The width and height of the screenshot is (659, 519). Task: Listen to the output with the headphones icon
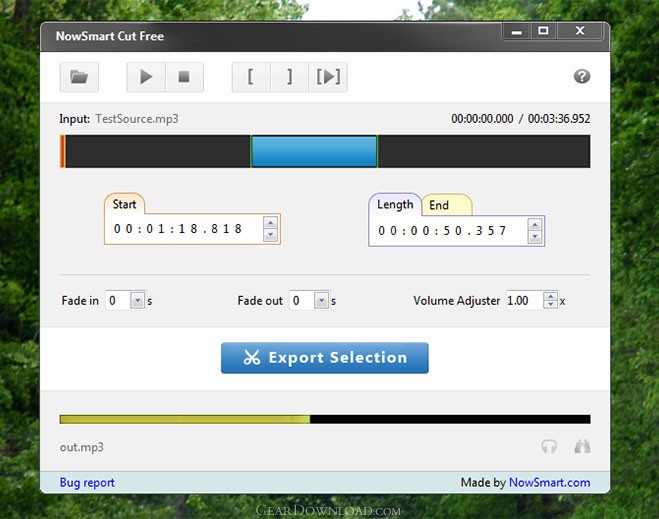click(x=549, y=446)
